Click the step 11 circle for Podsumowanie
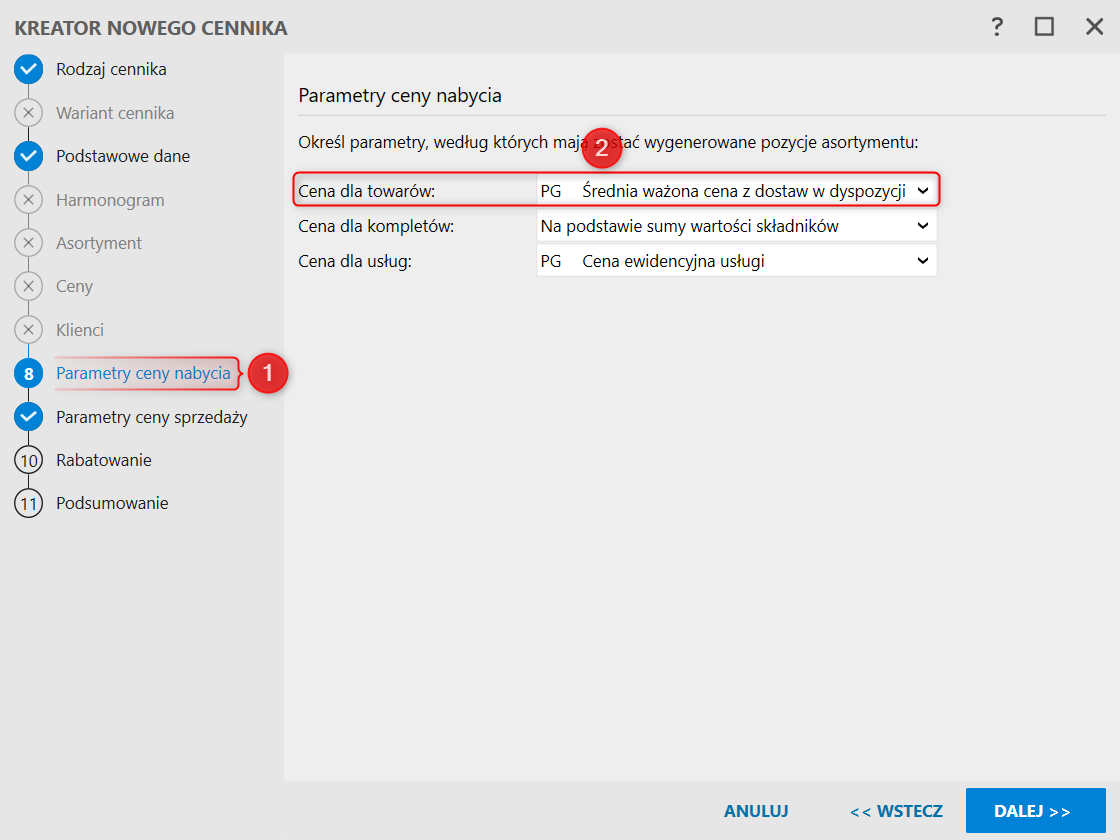Image resolution: width=1120 pixels, height=840 pixels. pyautogui.click(x=28, y=503)
